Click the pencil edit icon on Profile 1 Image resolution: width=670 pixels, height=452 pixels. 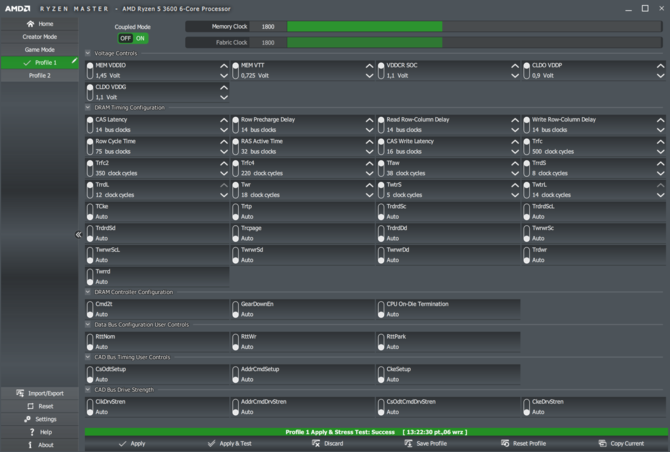74,61
